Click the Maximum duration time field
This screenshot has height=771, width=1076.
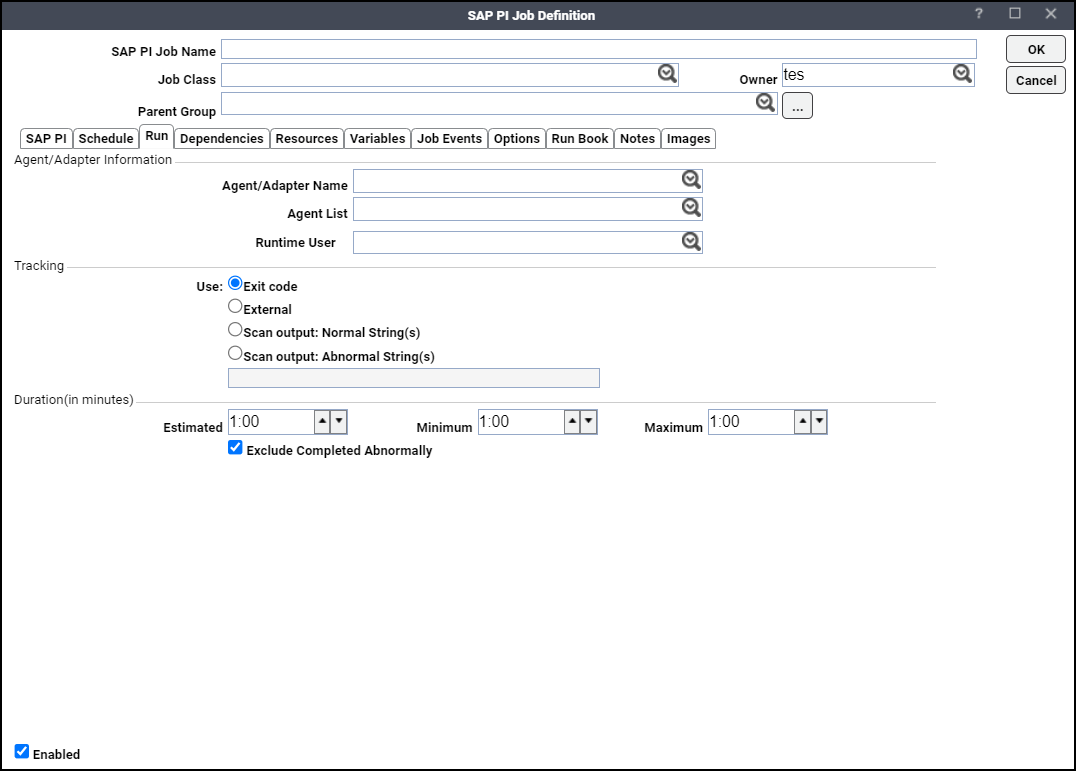point(751,422)
